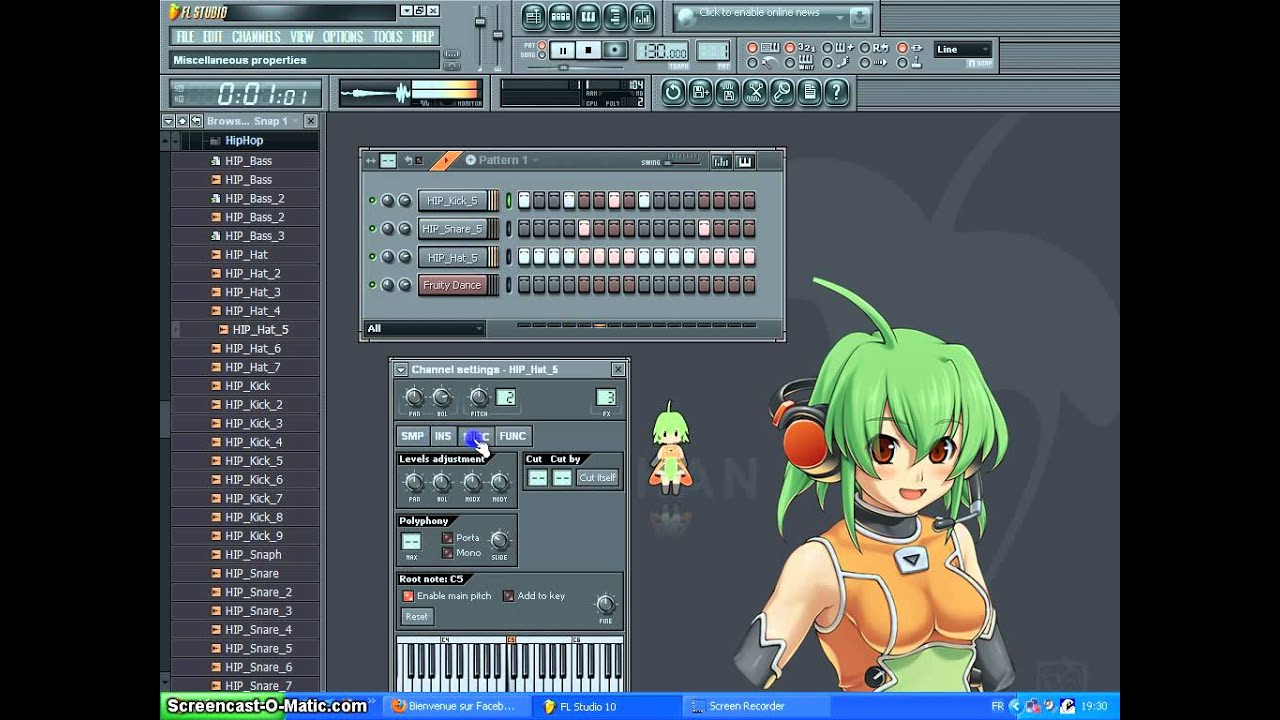Switch to the INS tab in Channel settings

[443, 436]
